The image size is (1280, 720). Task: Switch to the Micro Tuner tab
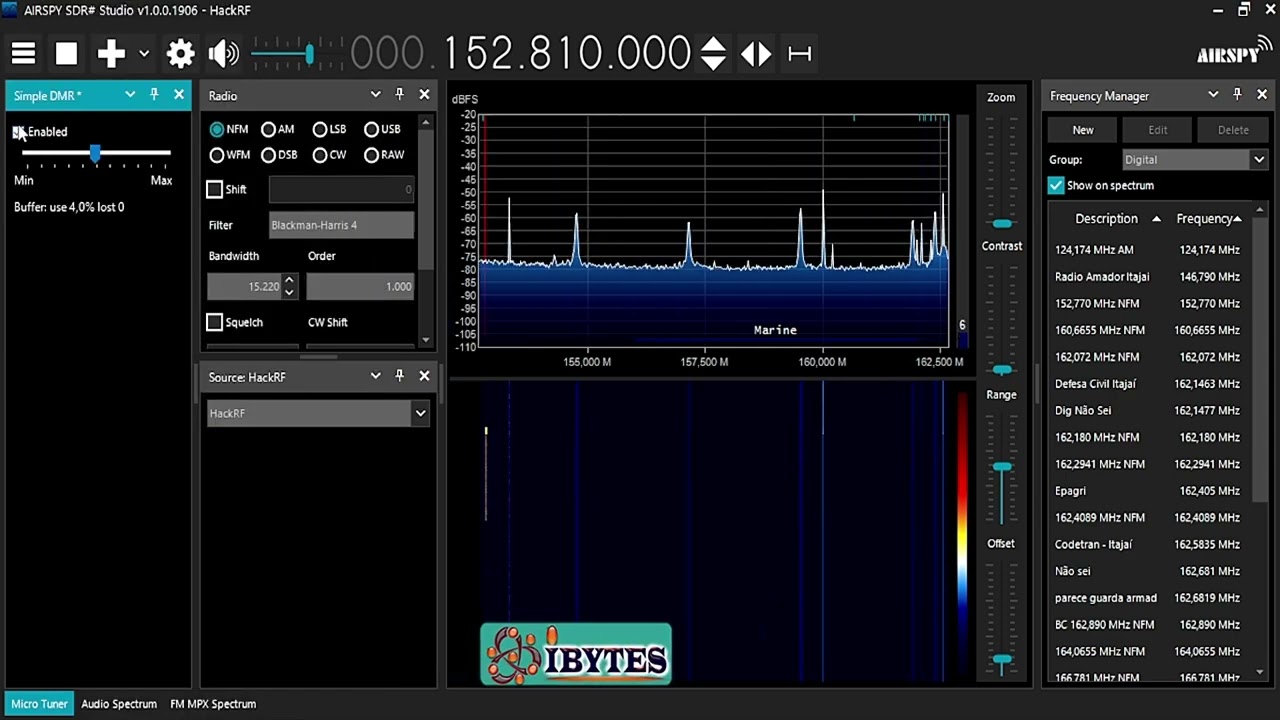coord(39,704)
